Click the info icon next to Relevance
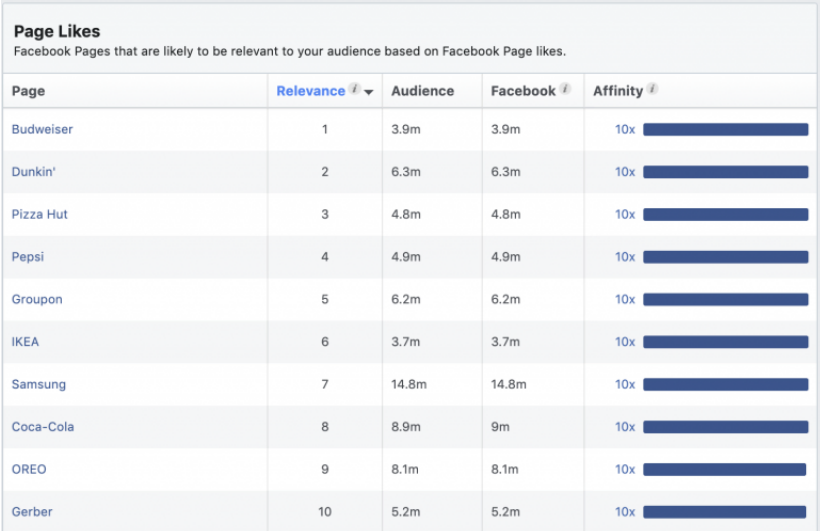 point(355,88)
